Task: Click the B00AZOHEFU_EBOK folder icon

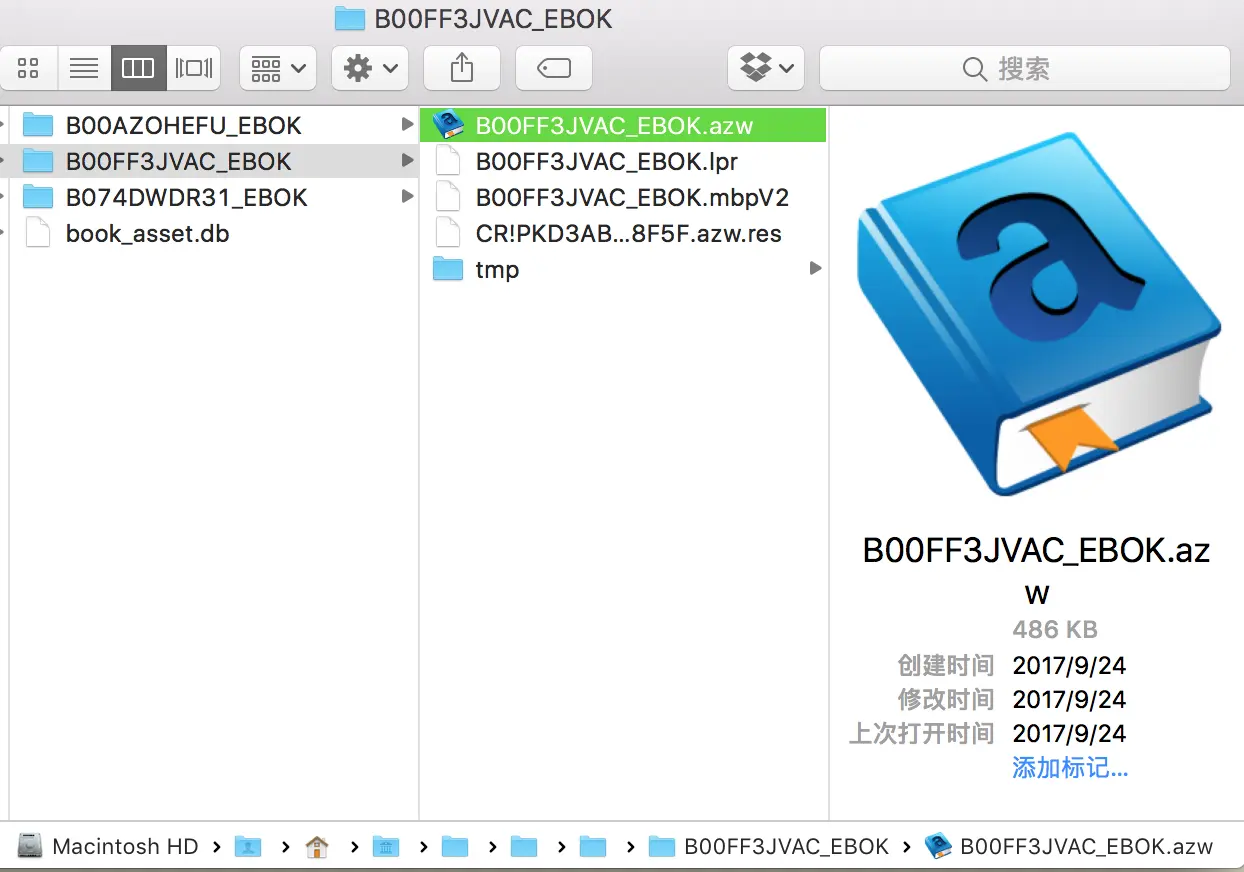Action: pos(38,125)
